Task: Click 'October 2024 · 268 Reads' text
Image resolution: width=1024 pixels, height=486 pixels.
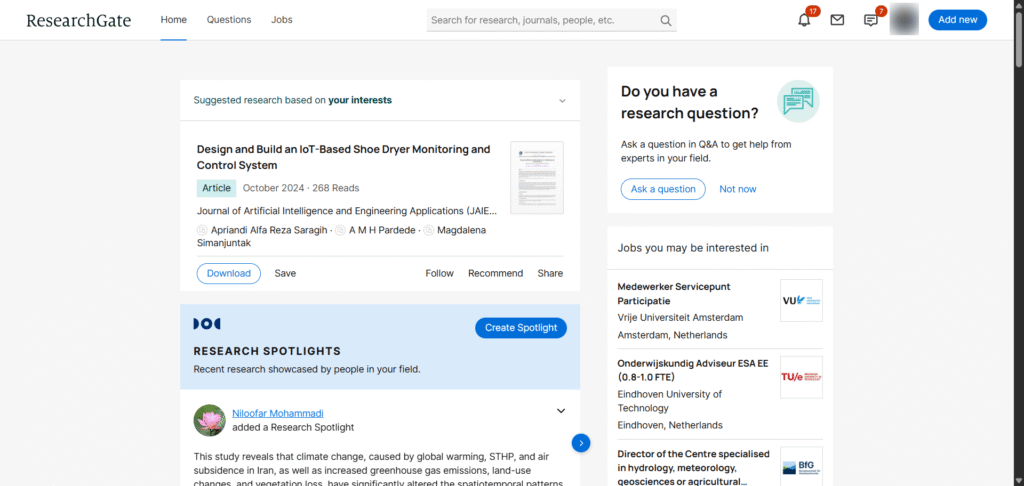Action: (301, 188)
